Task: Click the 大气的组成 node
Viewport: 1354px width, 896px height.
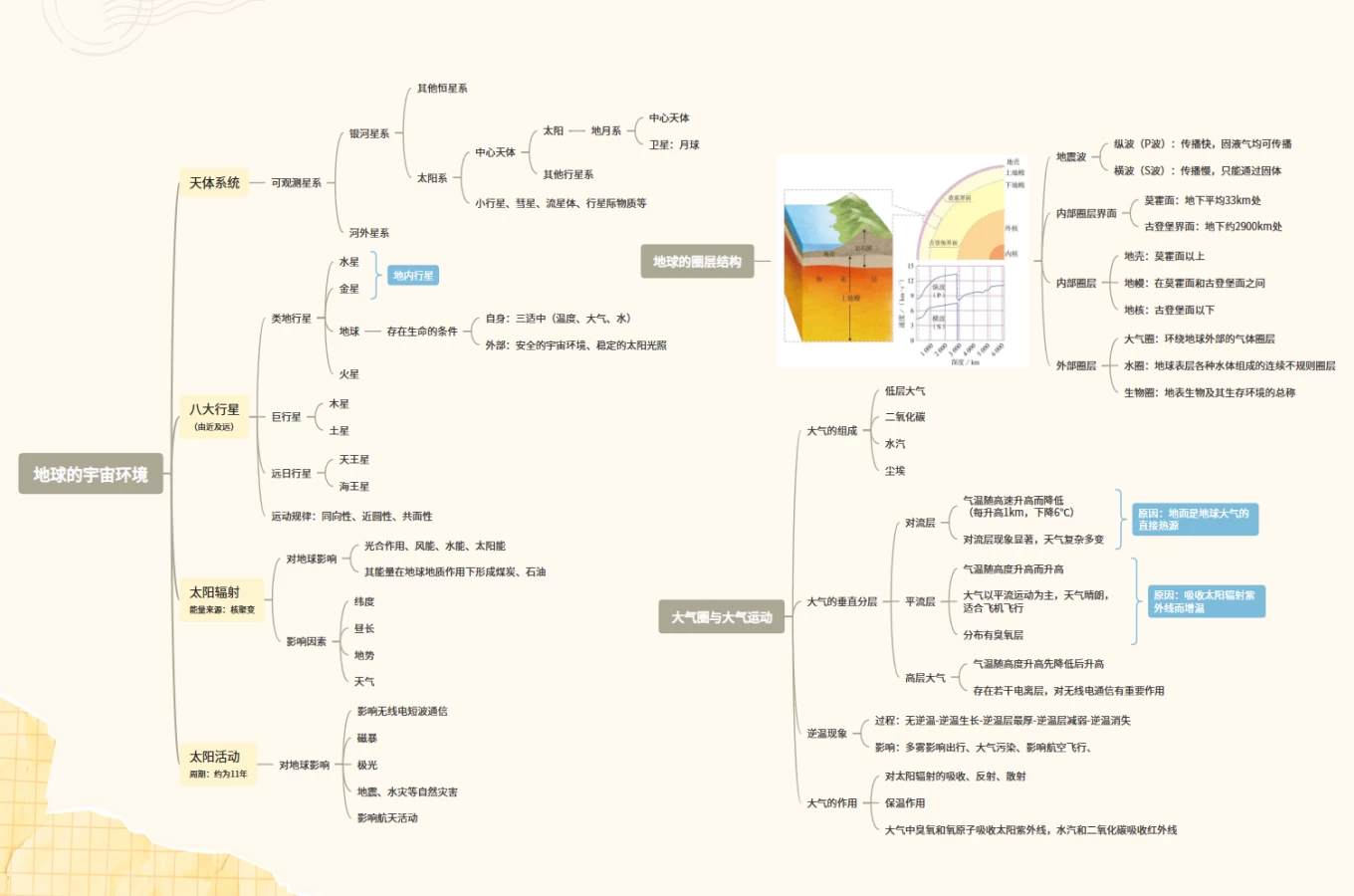Action: (x=832, y=431)
